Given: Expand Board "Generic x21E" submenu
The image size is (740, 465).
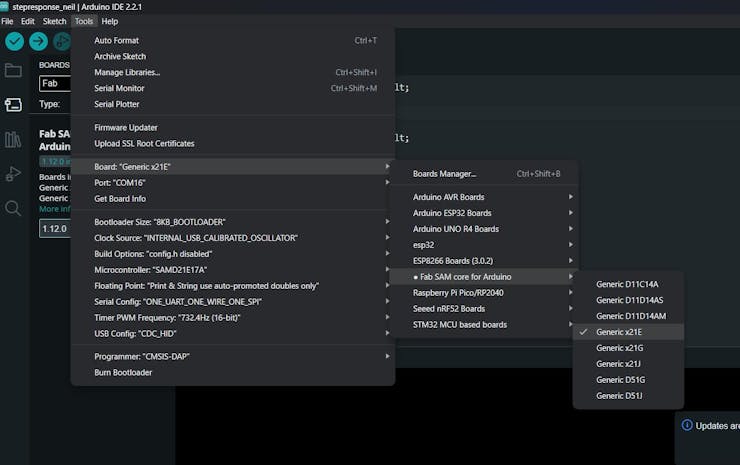Looking at the screenshot, I should coord(233,167).
